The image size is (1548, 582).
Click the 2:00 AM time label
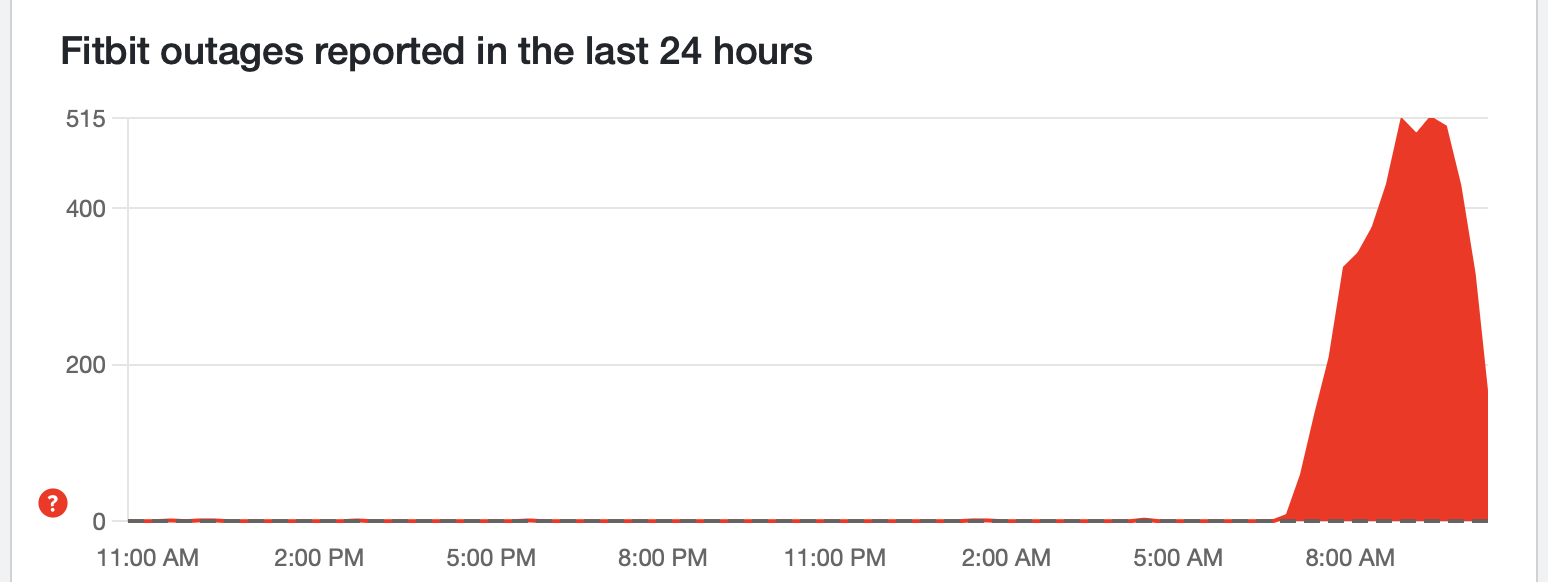[1006, 557]
